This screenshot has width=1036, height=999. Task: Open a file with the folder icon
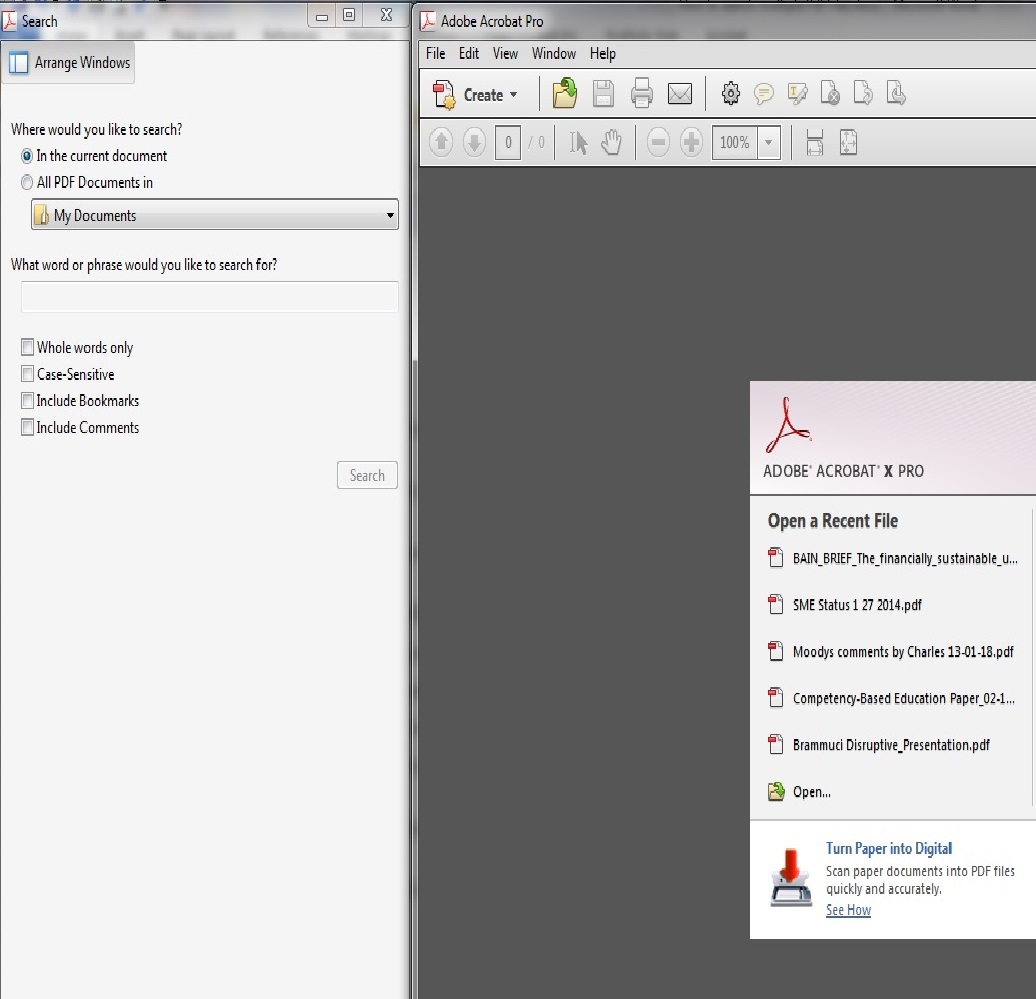565,93
